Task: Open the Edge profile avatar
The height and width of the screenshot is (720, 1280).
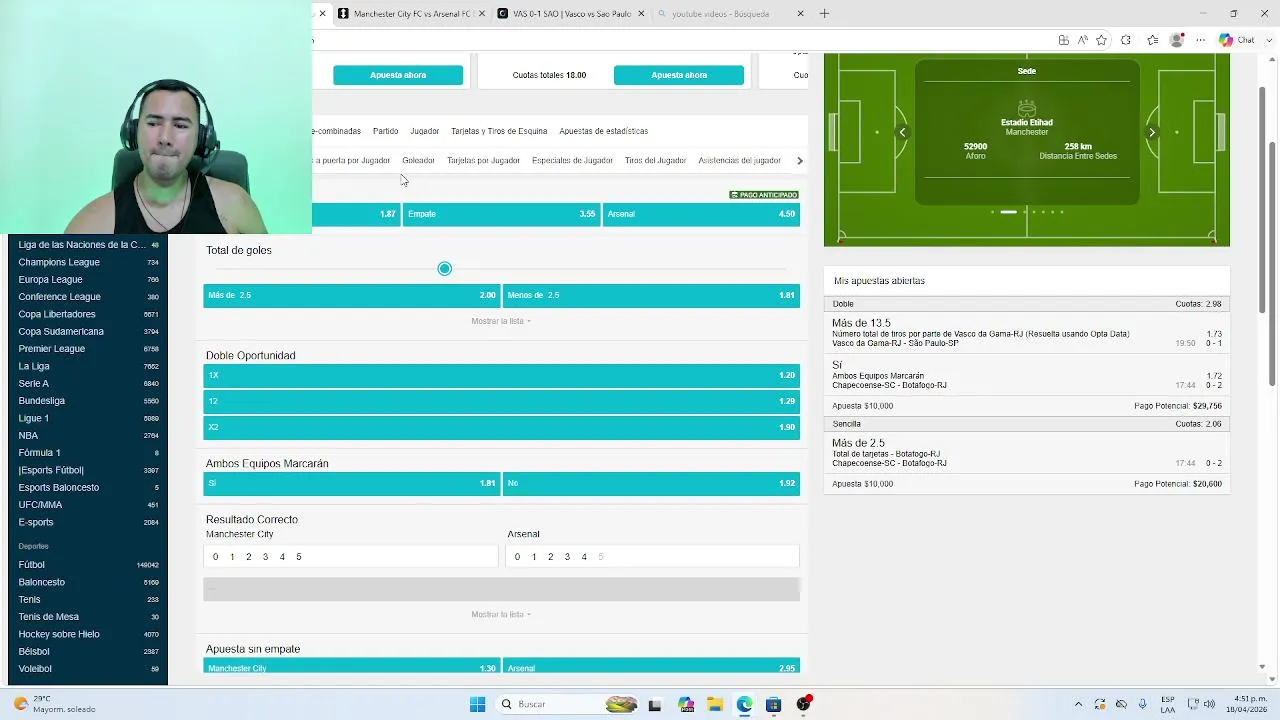Action: [1177, 40]
